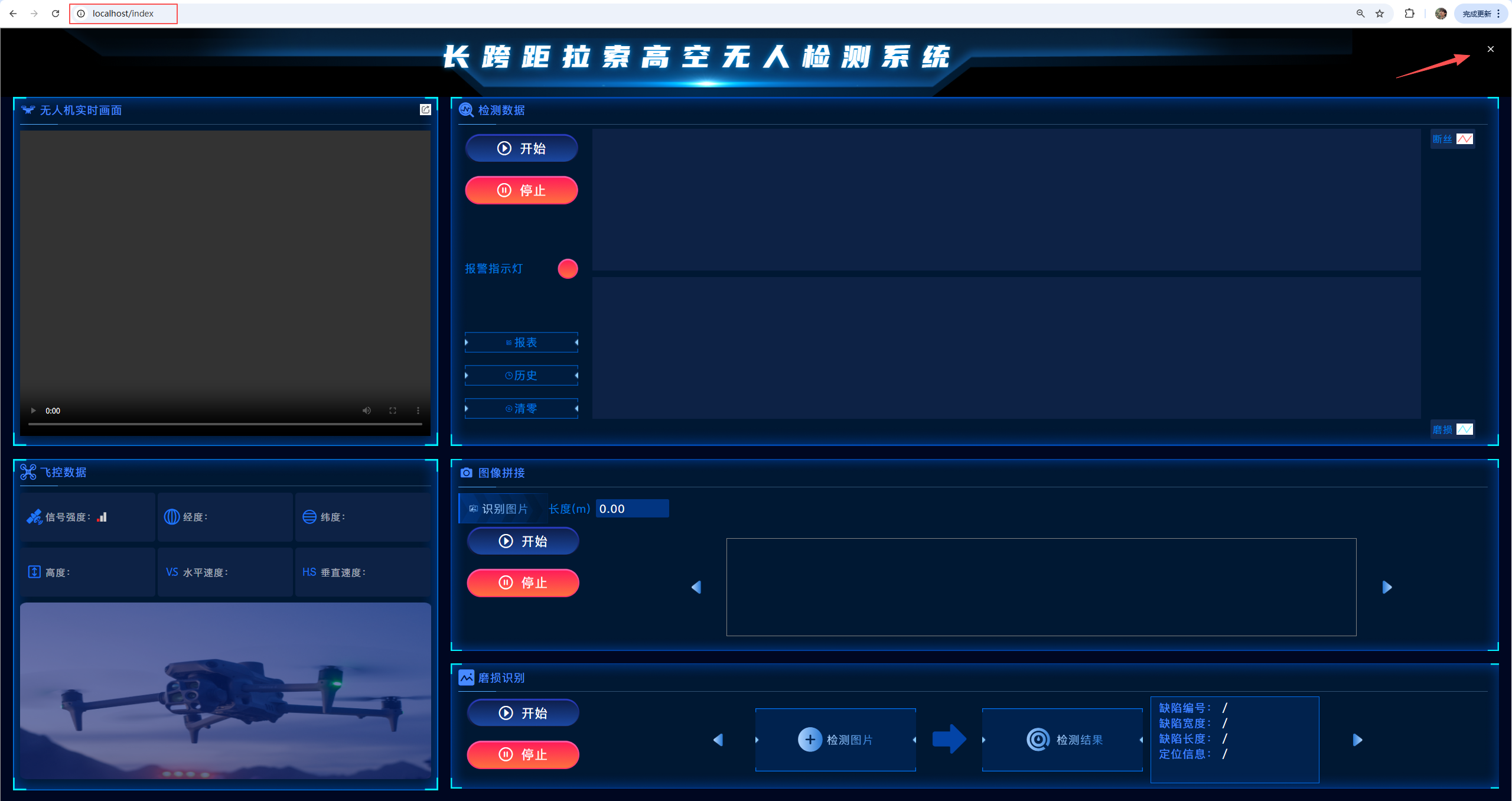Mute the video player volume
Screen dimensions: 1512x801
[x=367, y=411]
